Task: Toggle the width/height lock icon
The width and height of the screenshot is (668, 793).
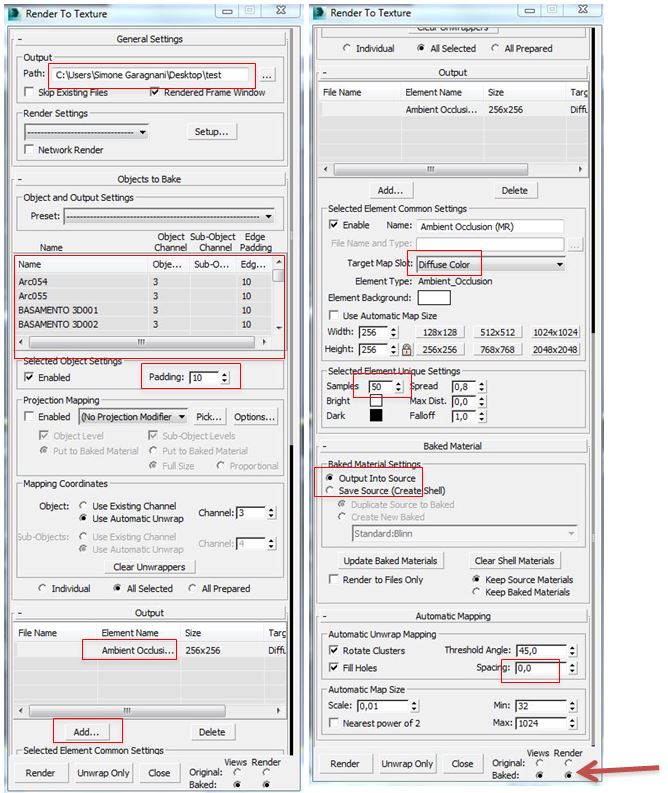Action: [x=407, y=349]
